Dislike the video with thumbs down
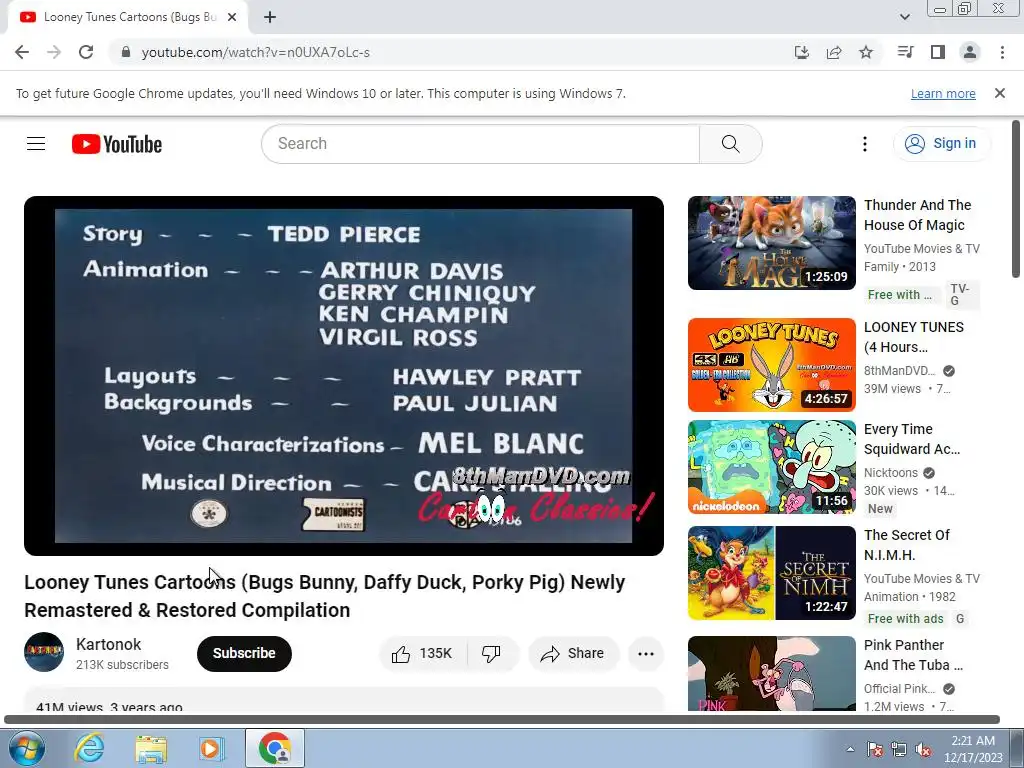The height and width of the screenshot is (768, 1024). (492, 654)
